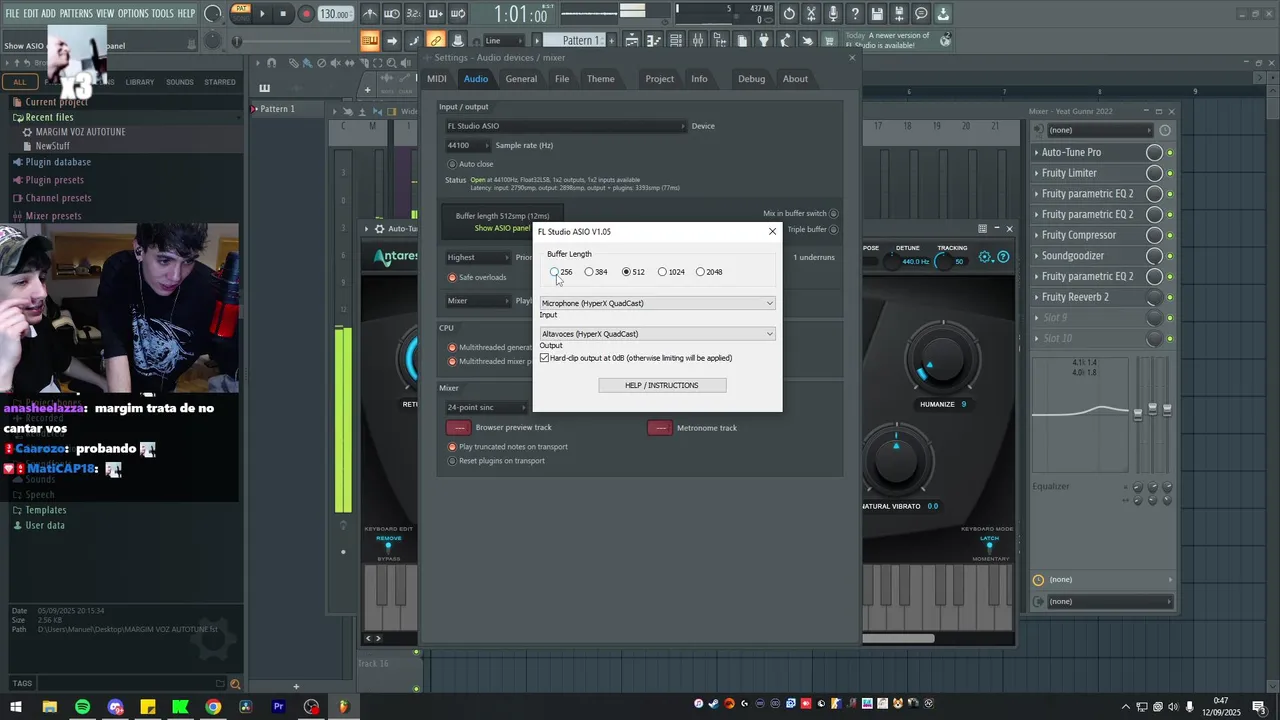Viewport: 1280px width, 720px height.
Task: Click the help question mark toolbar icon
Action: [x=855, y=14]
